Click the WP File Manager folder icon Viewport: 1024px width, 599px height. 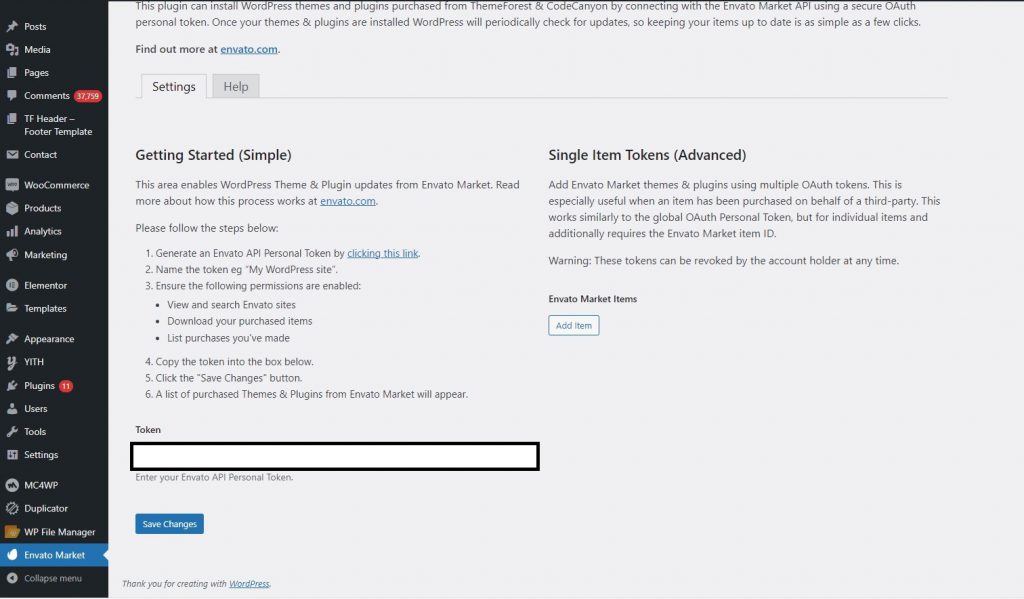[12, 532]
